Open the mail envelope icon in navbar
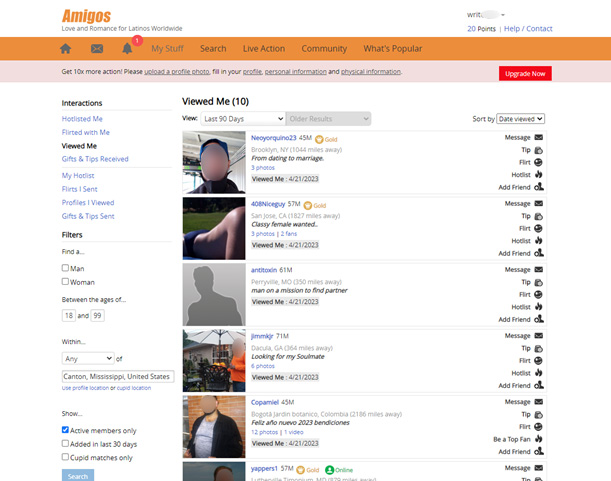 (x=97, y=49)
